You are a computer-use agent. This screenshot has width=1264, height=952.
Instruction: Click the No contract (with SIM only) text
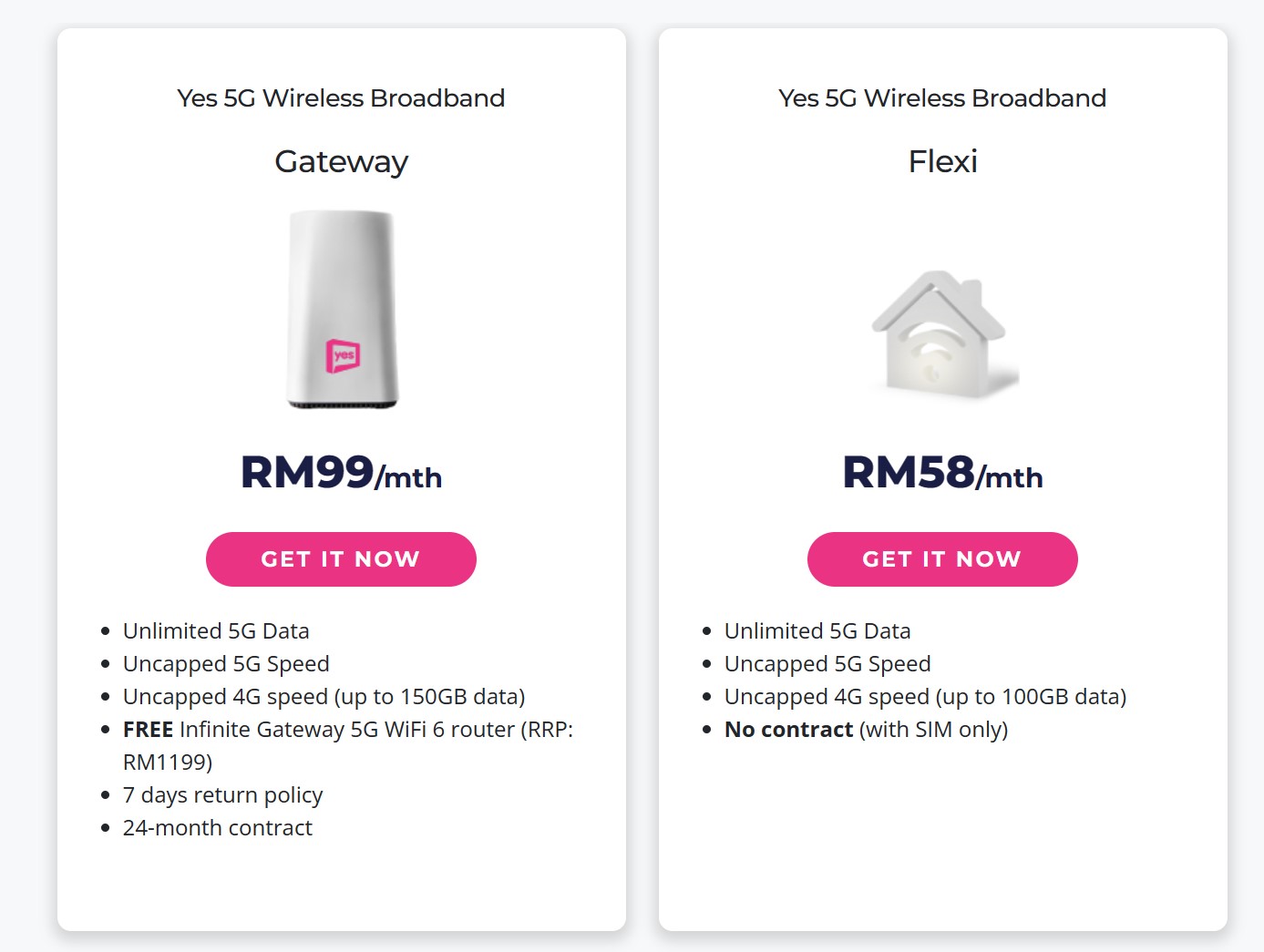click(866, 730)
